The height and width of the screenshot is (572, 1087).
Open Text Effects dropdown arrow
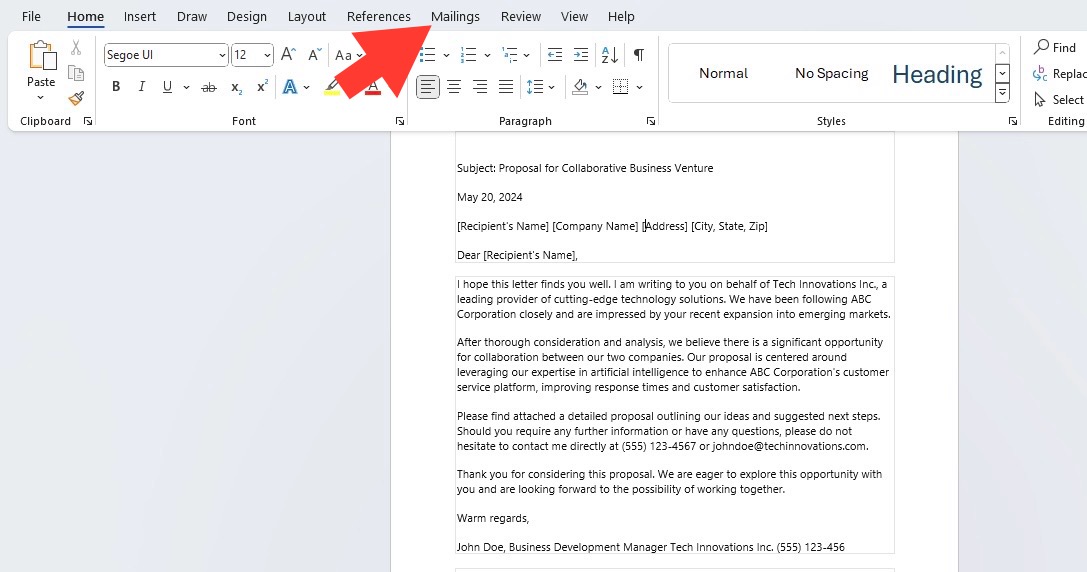[x=306, y=87]
